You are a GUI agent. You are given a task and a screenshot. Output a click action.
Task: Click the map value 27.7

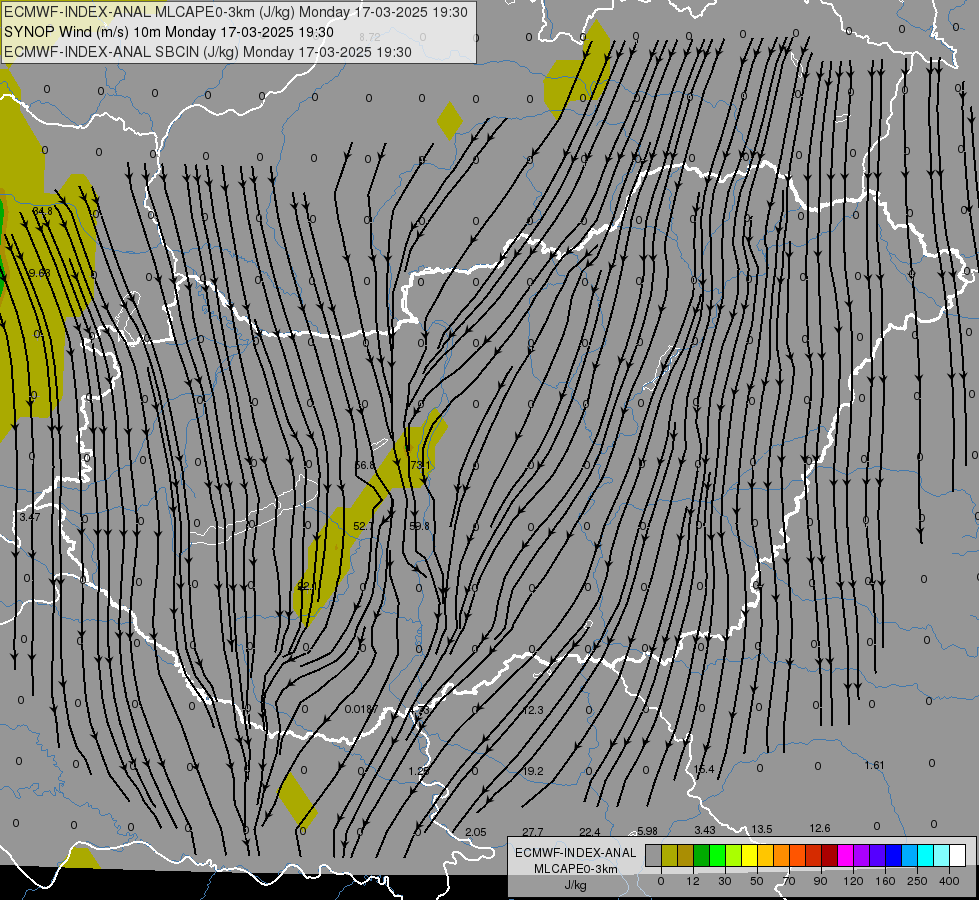533,832
